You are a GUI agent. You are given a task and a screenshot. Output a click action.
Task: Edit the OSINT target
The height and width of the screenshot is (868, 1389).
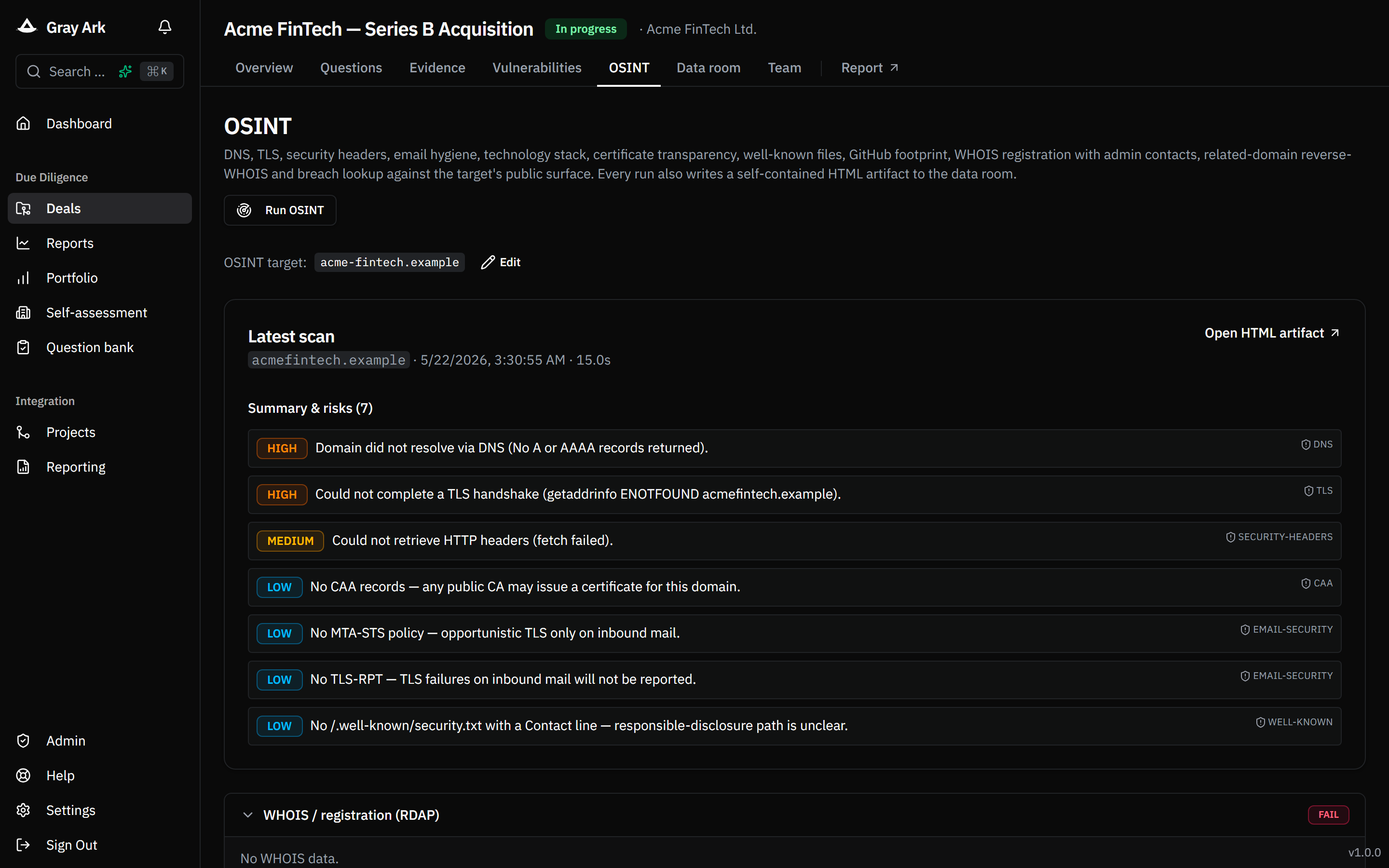[501, 262]
